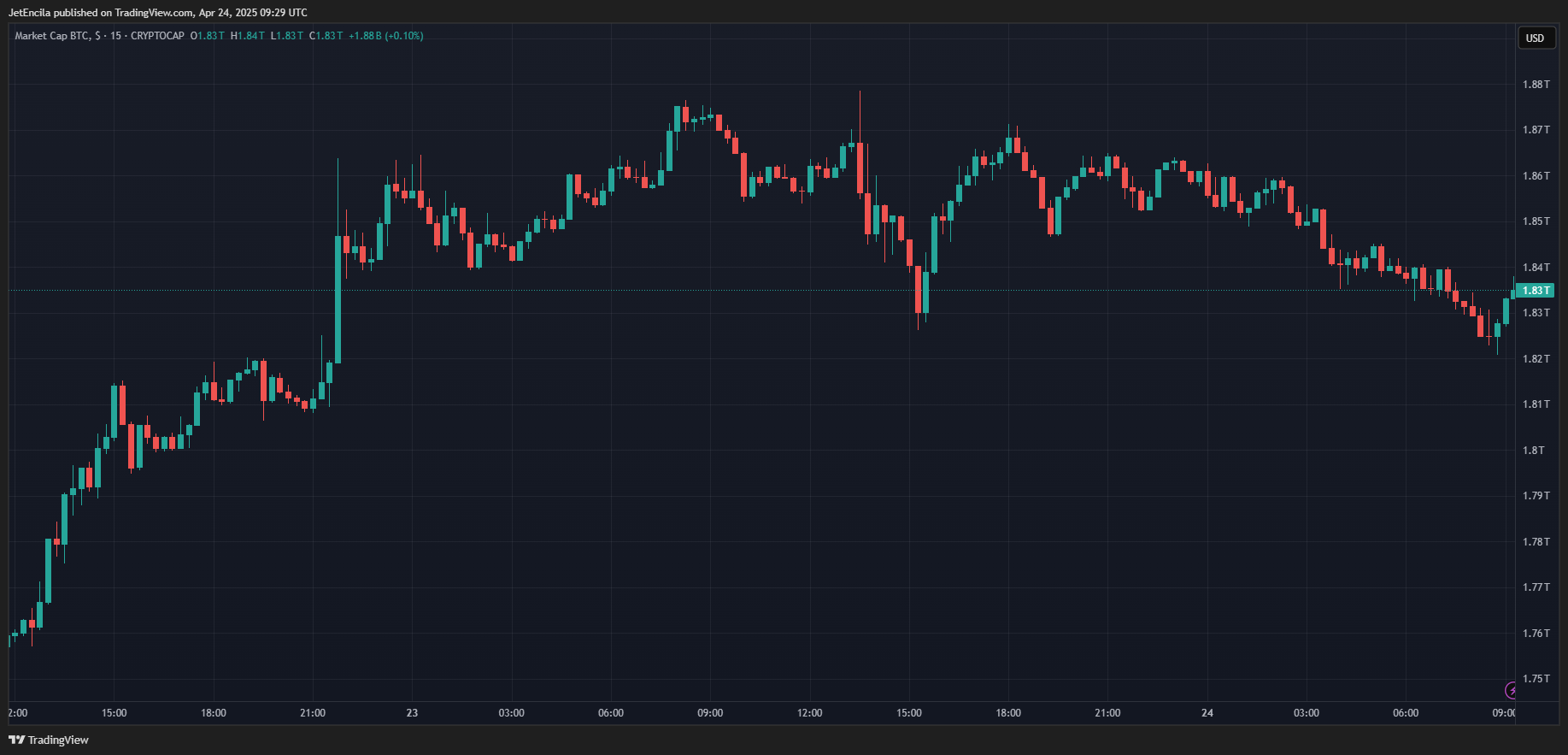Click the purple lightning bolt icon
Viewport: 1568px width, 755px height.
coord(1511,690)
